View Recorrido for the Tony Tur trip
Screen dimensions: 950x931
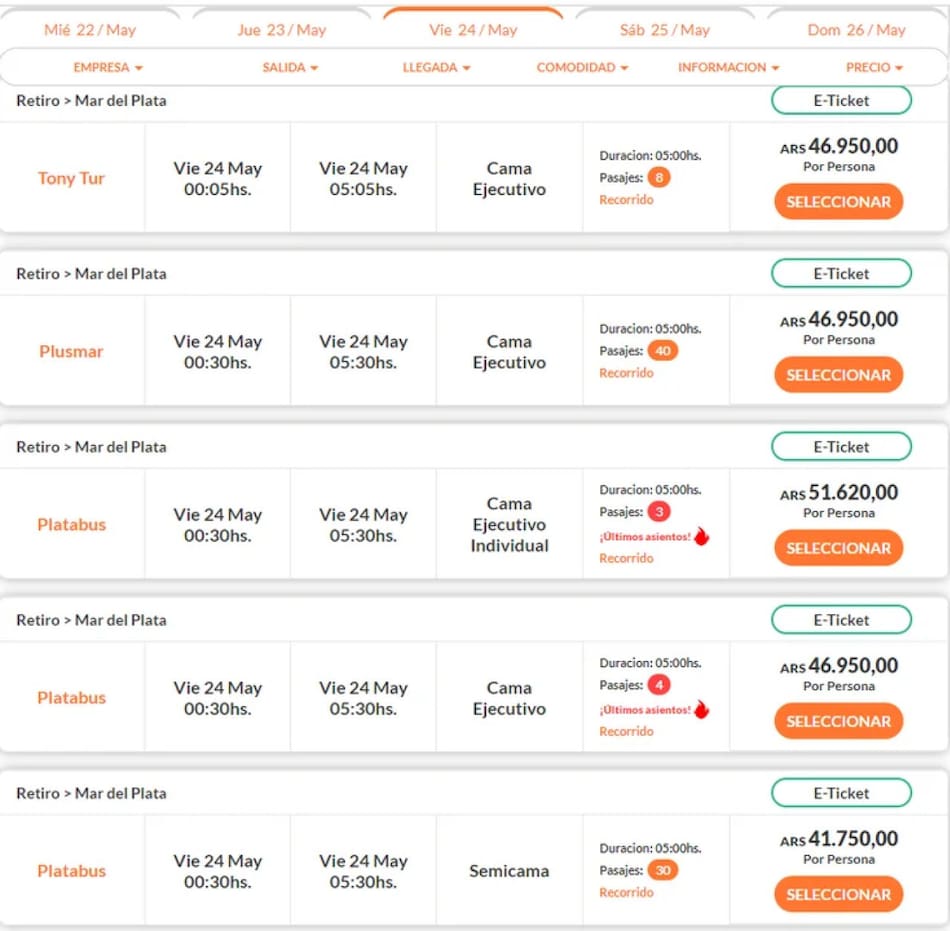626,200
